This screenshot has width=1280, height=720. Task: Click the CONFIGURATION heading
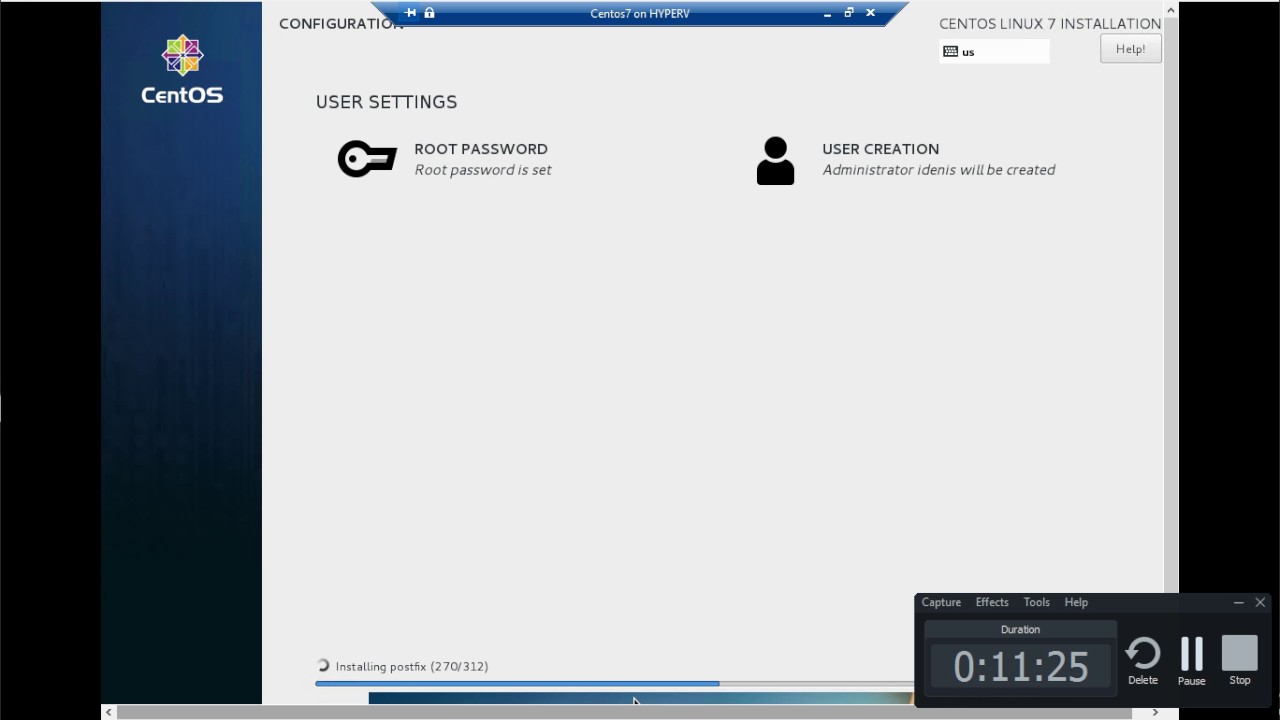(x=339, y=23)
